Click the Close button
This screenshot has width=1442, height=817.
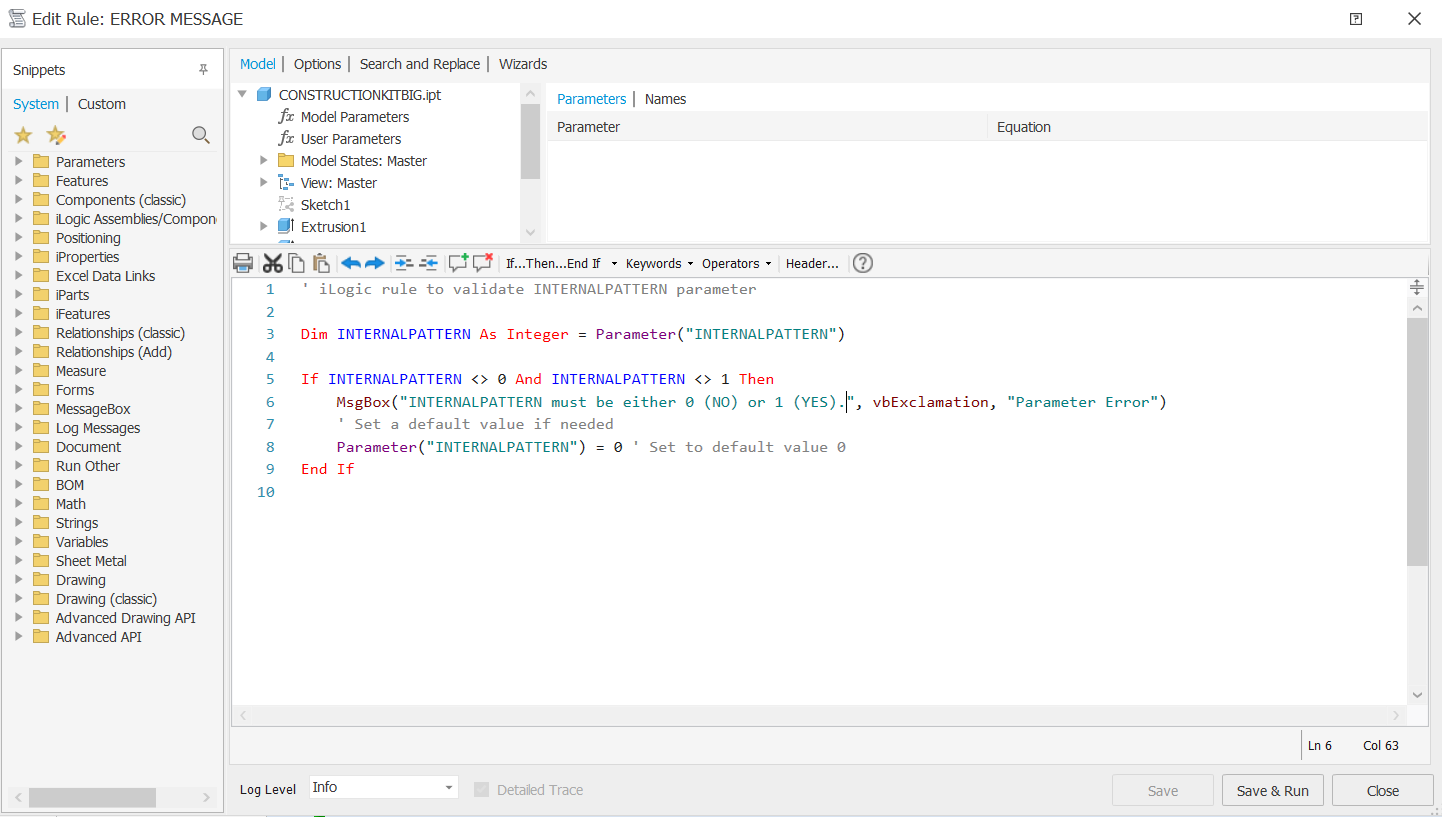[x=1382, y=790]
